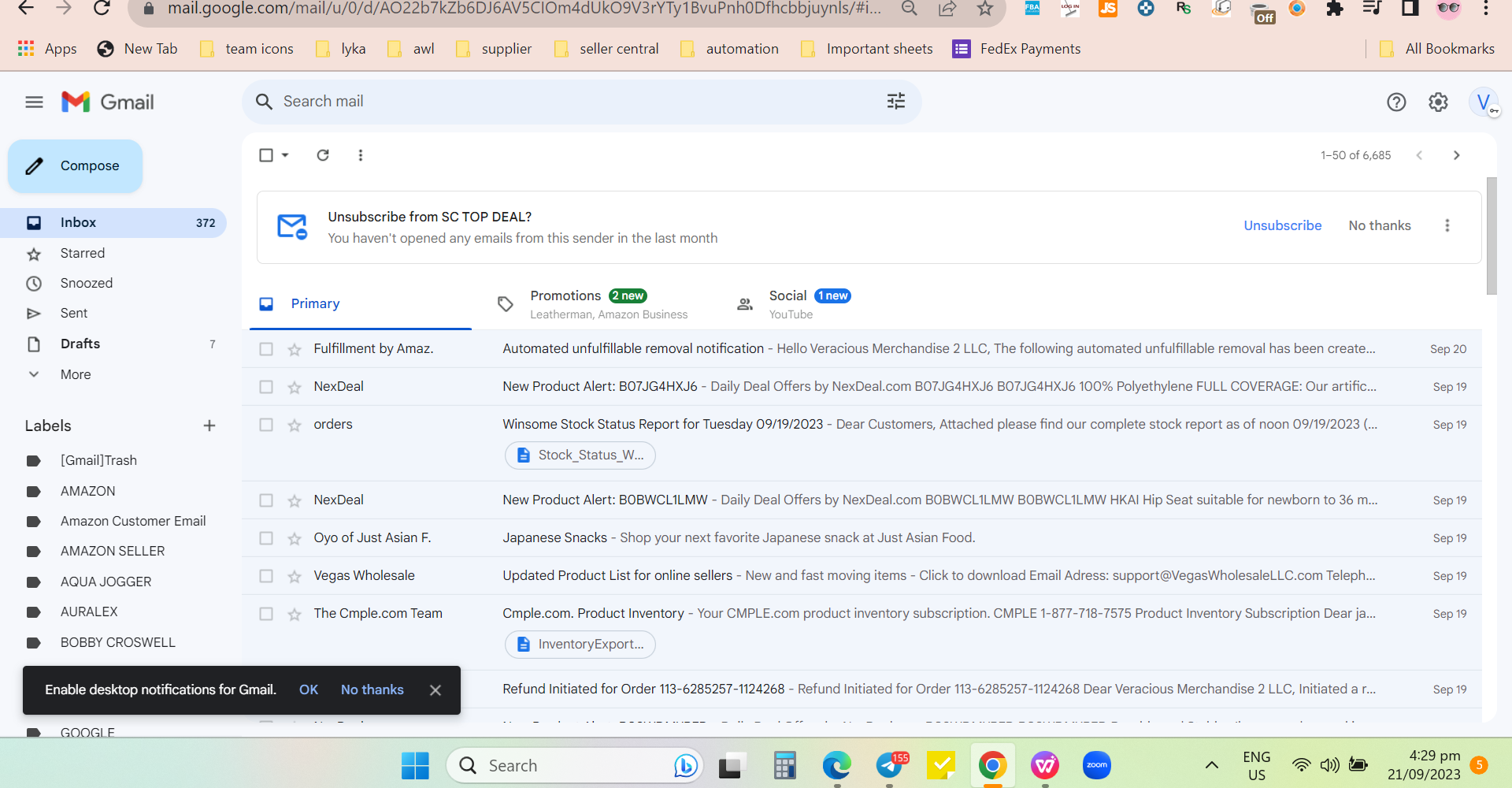Open the Inbox folder
This screenshot has height=788, width=1512.
coord(113,223)
